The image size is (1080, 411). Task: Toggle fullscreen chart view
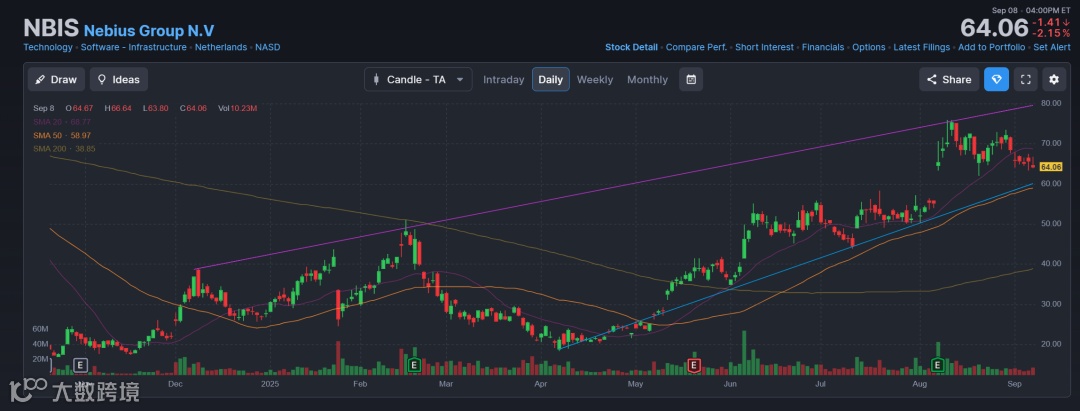pos(1025,79)
